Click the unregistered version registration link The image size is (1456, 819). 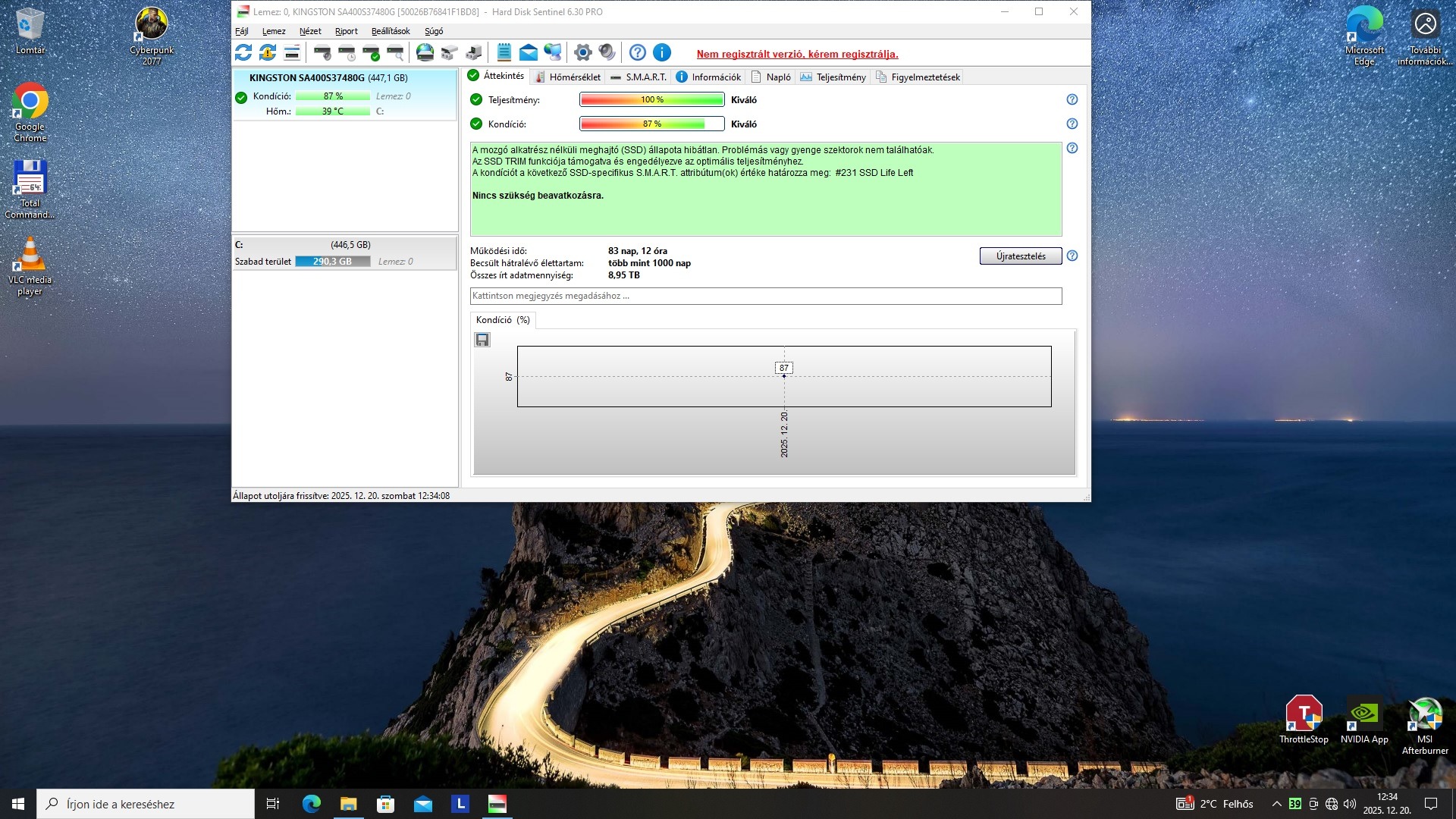797,54
